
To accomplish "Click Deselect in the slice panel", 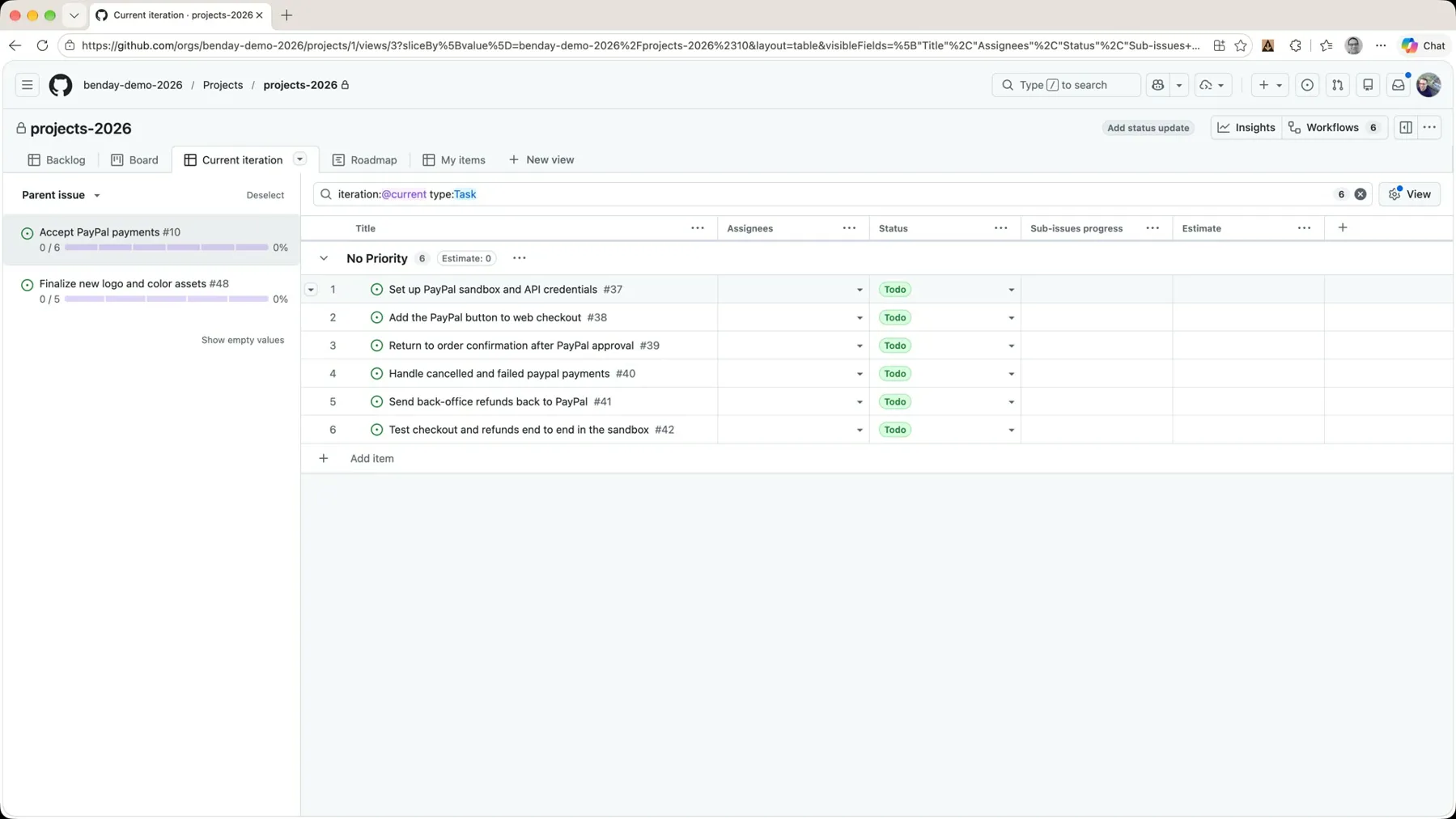I will [x=265, y=195].
